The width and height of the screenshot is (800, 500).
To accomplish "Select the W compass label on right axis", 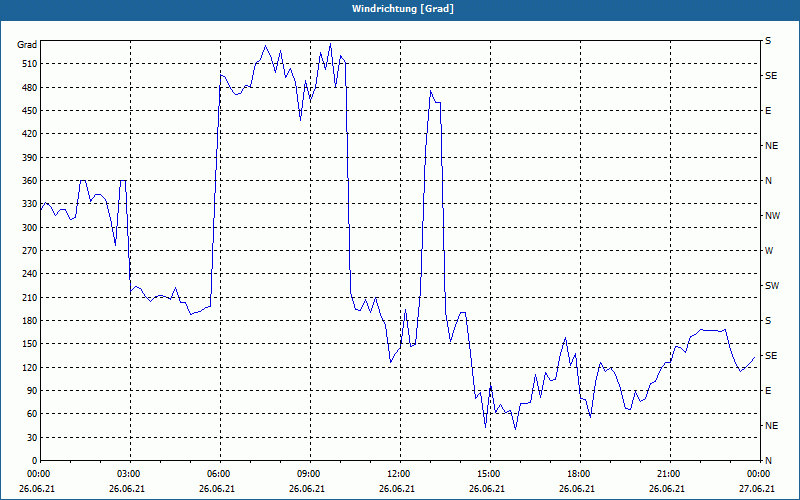I will click(769, 251).
